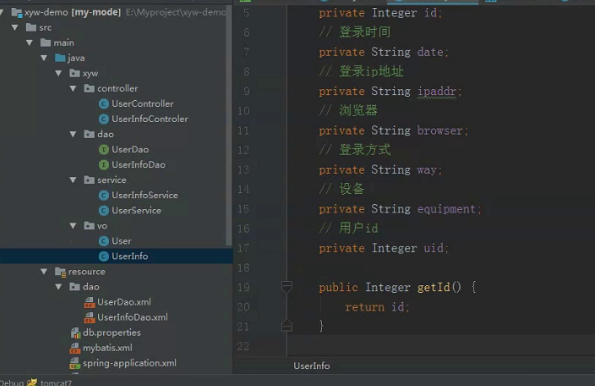Image resolution: width=595 pixels, height=386 pixels.
Task: Collapse the service package arrow
Action: point(73,180)
